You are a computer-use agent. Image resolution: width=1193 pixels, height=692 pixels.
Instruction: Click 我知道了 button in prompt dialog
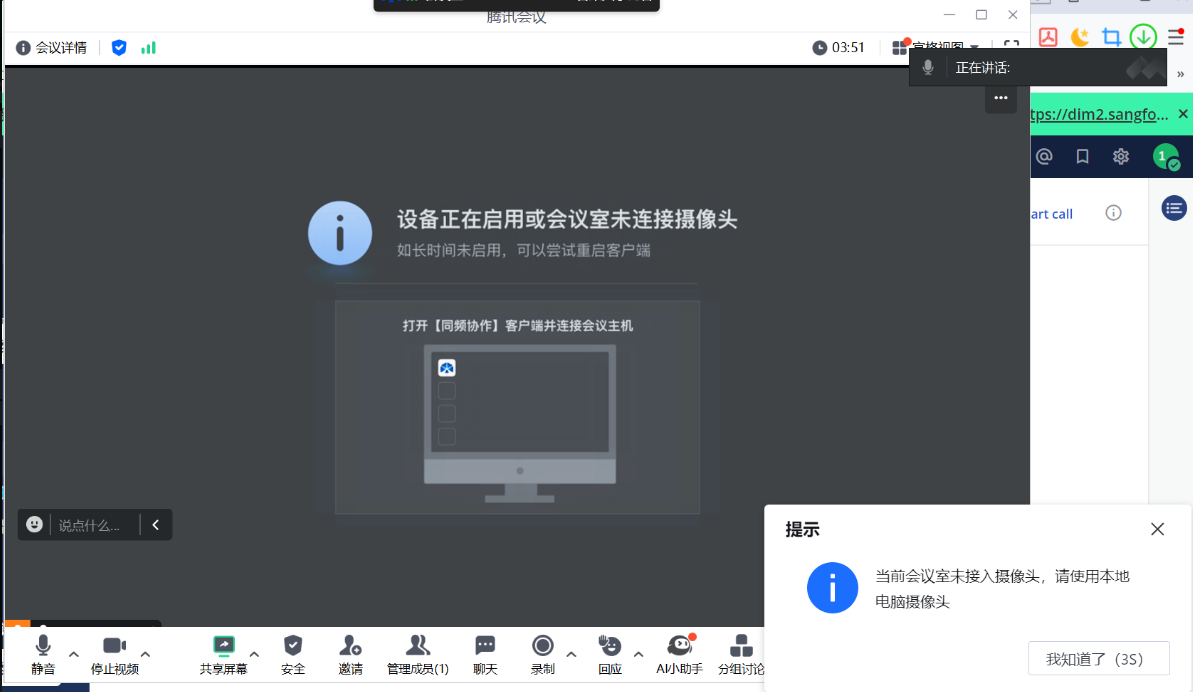click(x=1098, y=659)
